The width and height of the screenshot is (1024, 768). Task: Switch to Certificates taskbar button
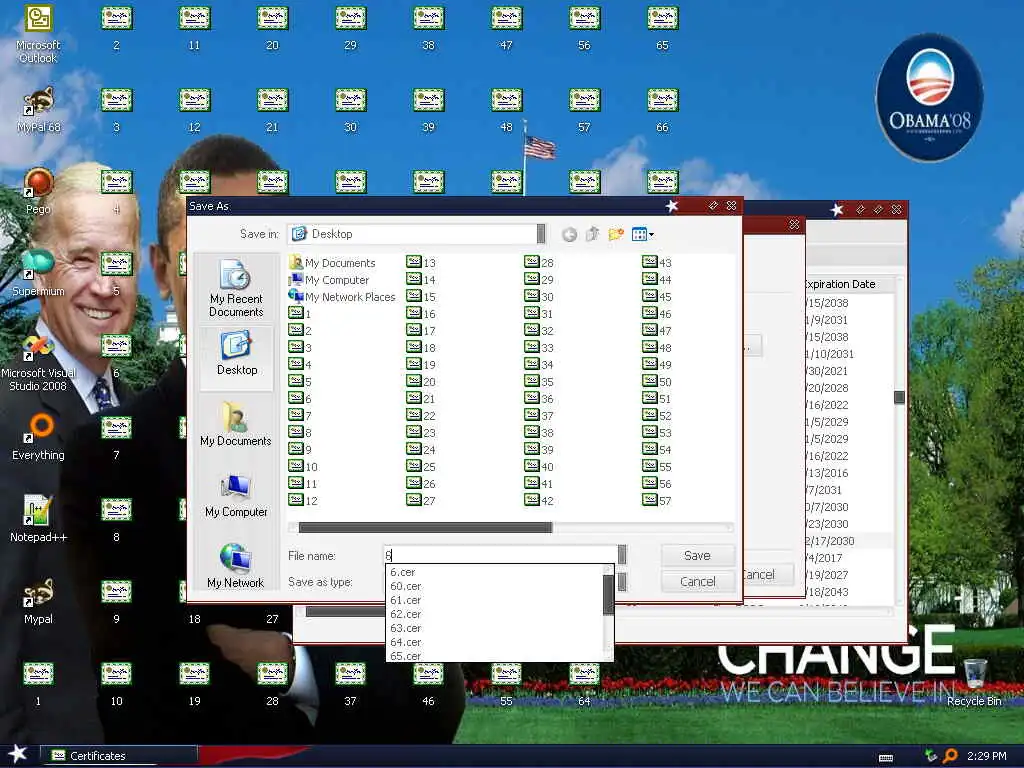tap(118, 756)
